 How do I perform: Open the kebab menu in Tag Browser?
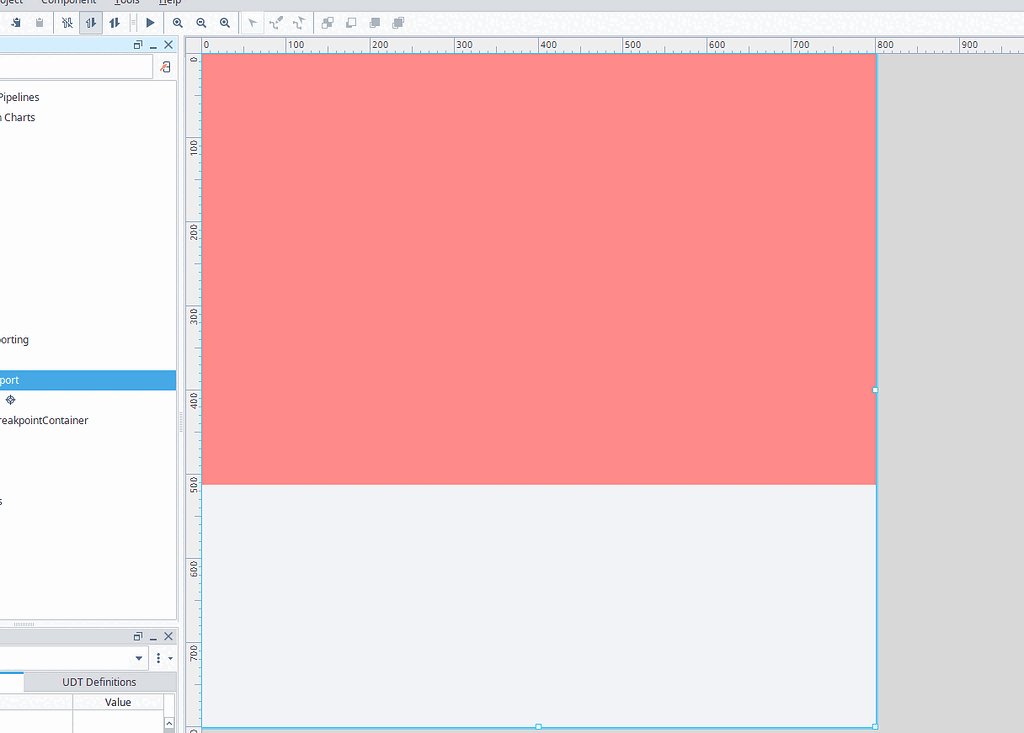[158, 658]
